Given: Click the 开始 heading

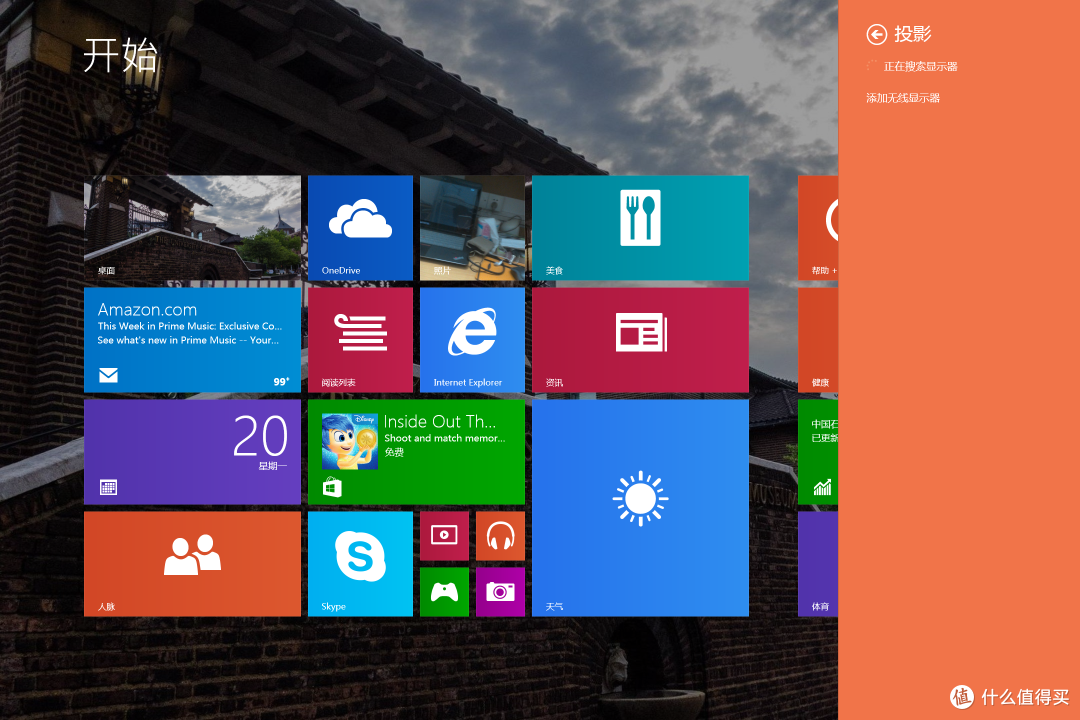Looking at the screenshot, I should coord(121,55).
